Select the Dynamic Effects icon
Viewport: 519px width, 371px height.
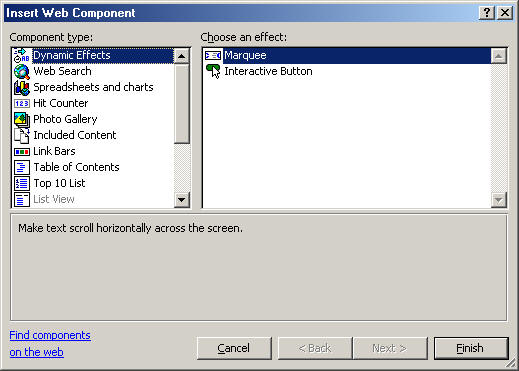22,55
